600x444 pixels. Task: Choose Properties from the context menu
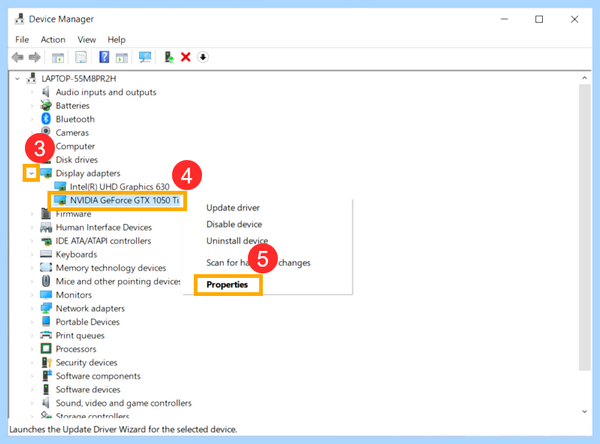pyautogui.click(x=227, y=284)
